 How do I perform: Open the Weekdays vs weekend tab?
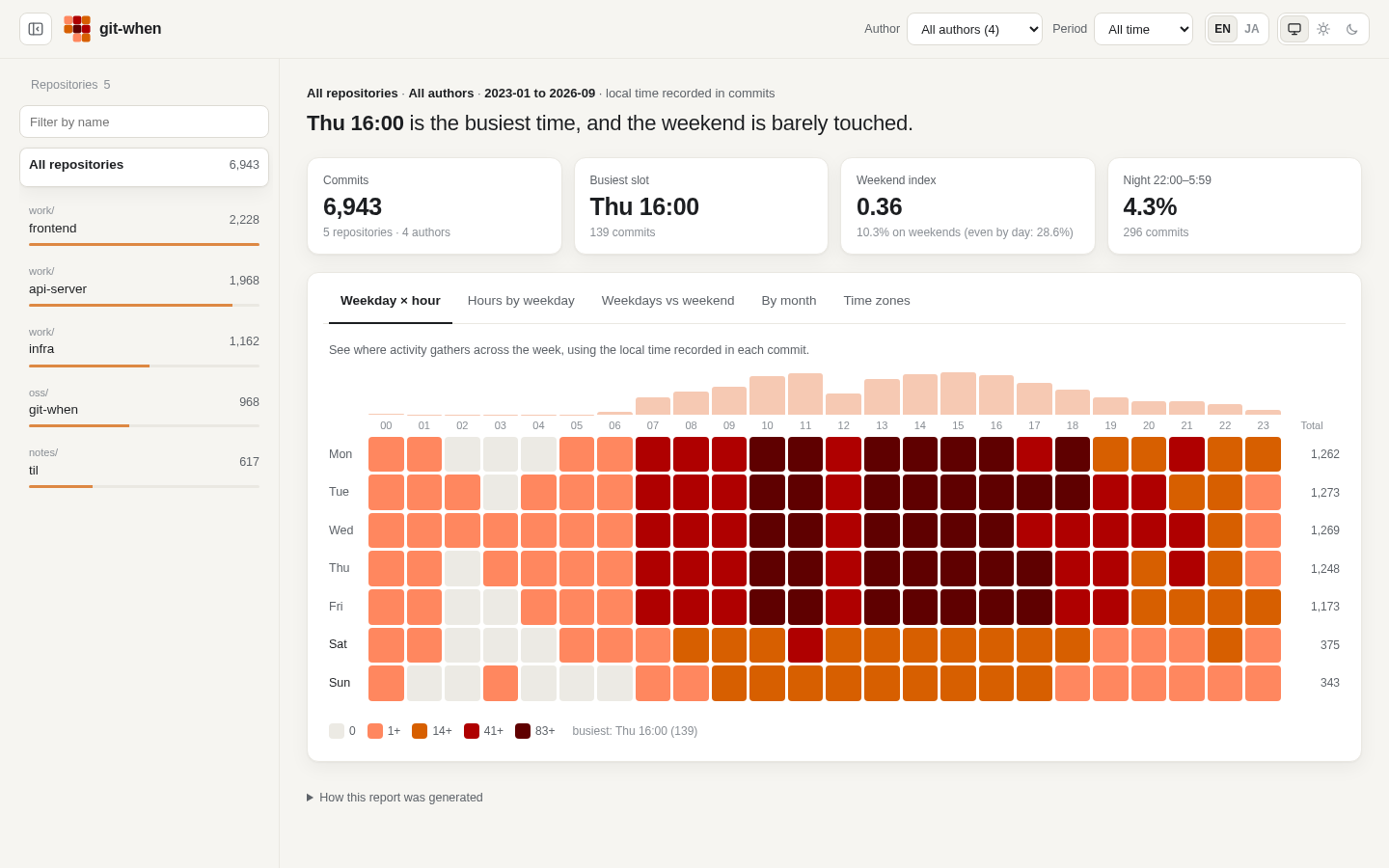coord(667,301)
